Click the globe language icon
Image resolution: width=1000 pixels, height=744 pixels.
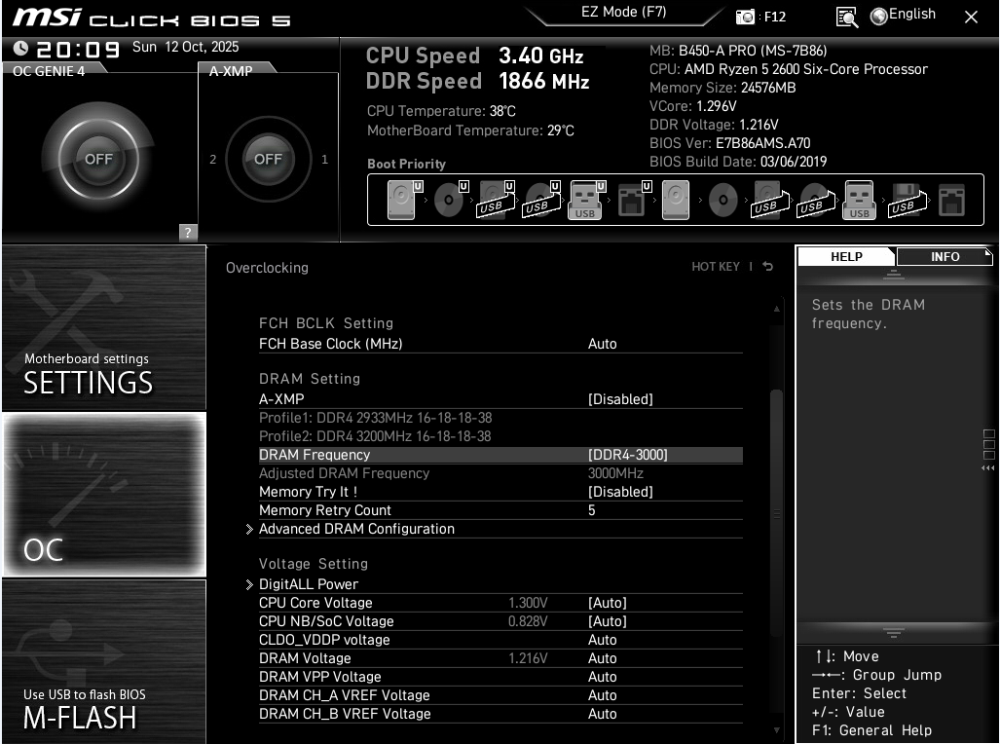878,16
